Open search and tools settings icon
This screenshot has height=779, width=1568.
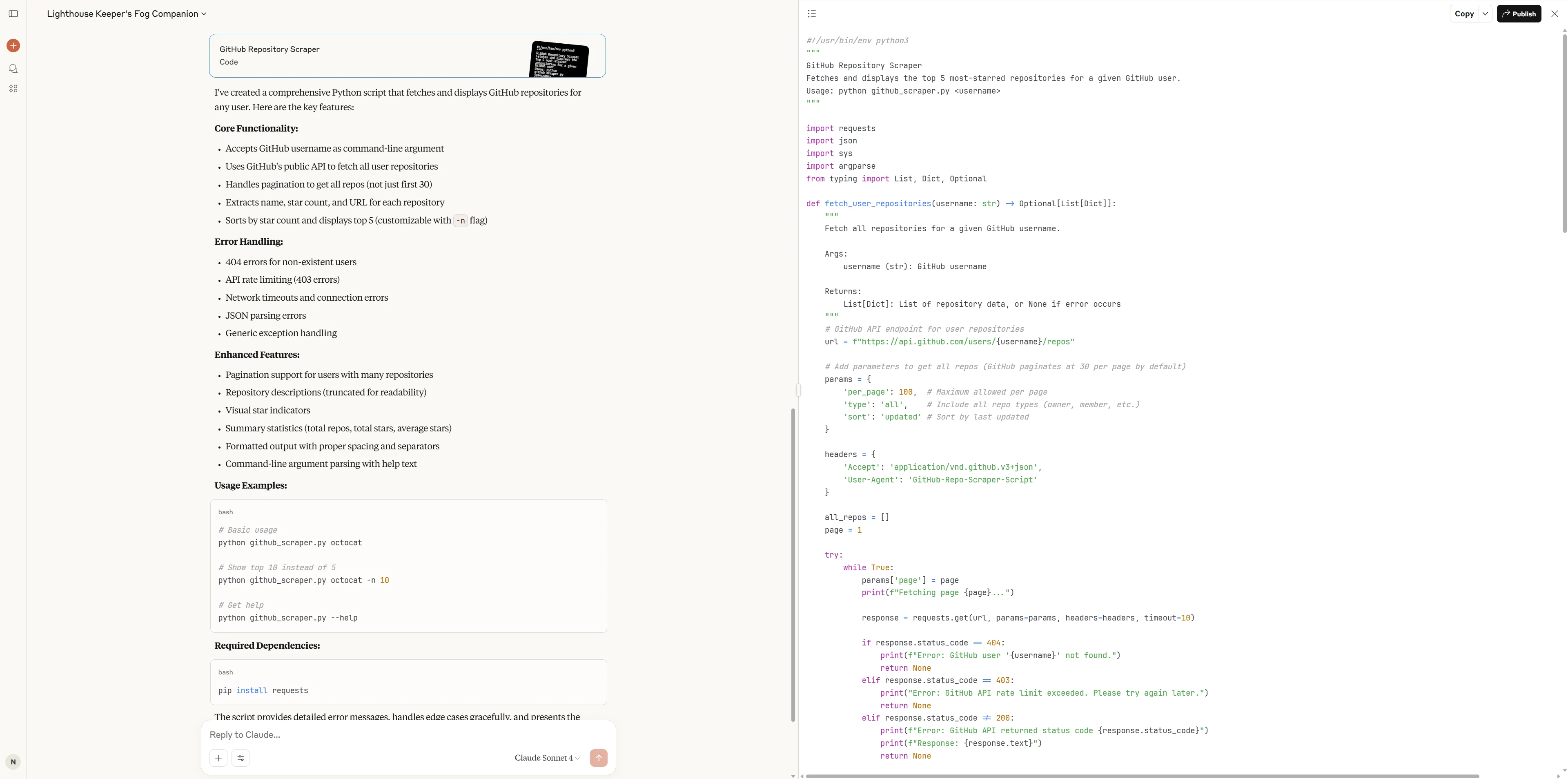point(241,758)
